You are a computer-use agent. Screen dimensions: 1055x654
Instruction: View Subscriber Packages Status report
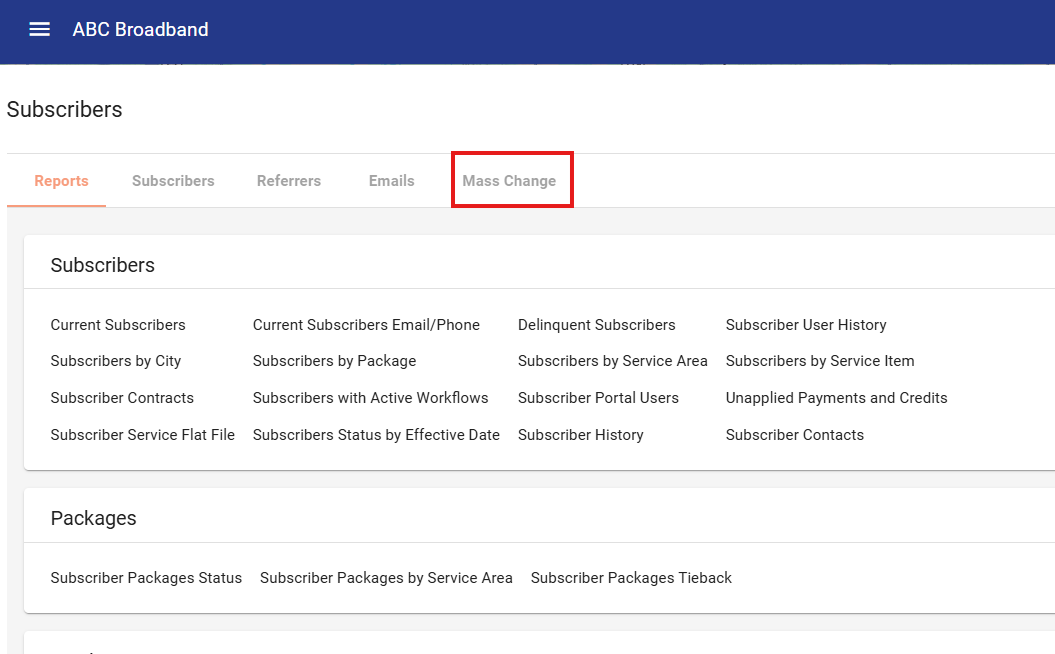coord(146,578)
